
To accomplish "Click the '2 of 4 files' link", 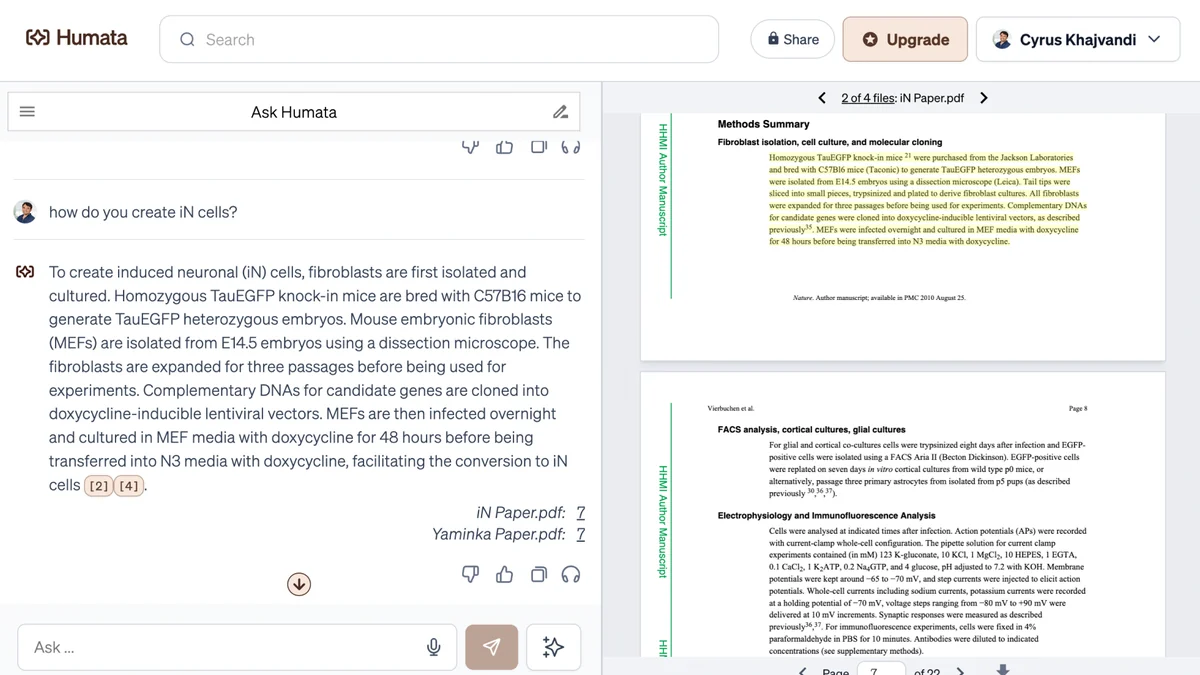I will pyautogui.click(x=868, y=98).
